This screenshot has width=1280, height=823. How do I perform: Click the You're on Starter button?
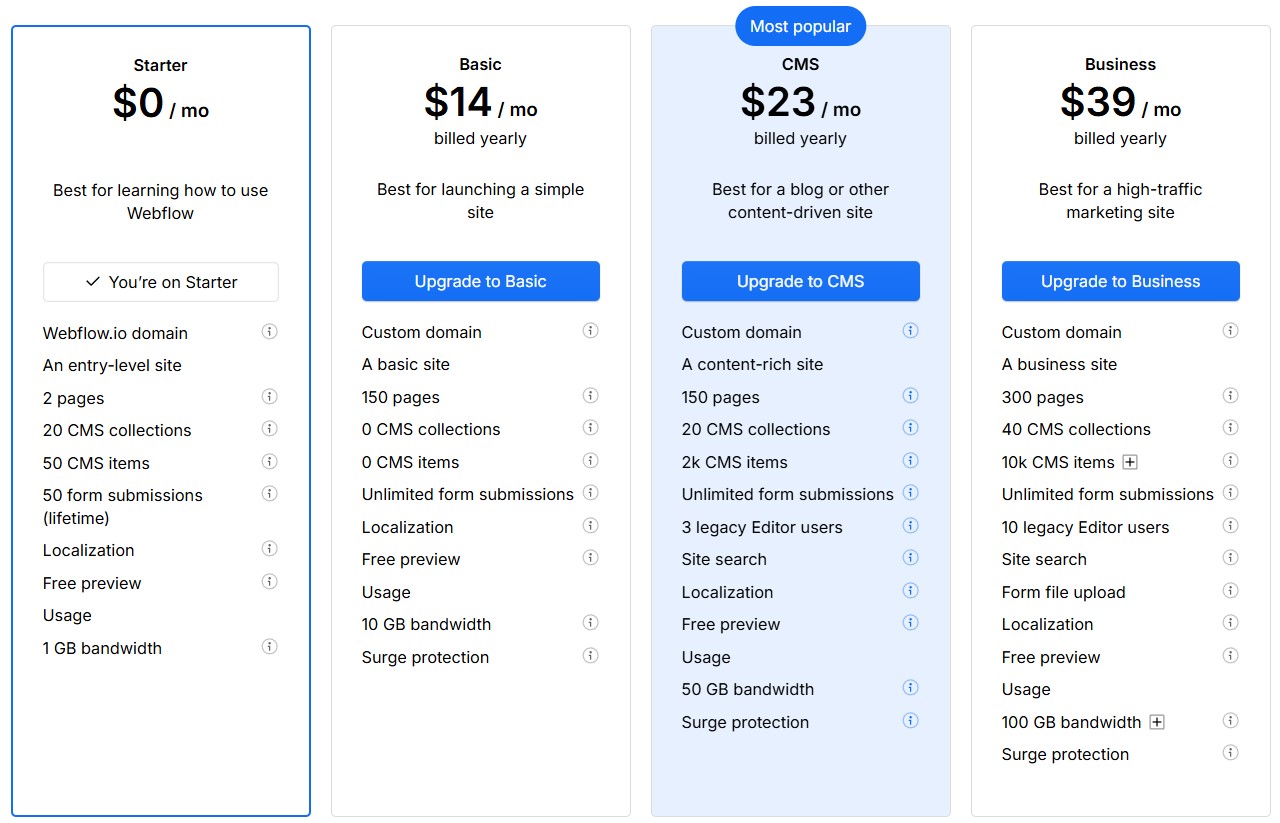click(x=161, y=282)
